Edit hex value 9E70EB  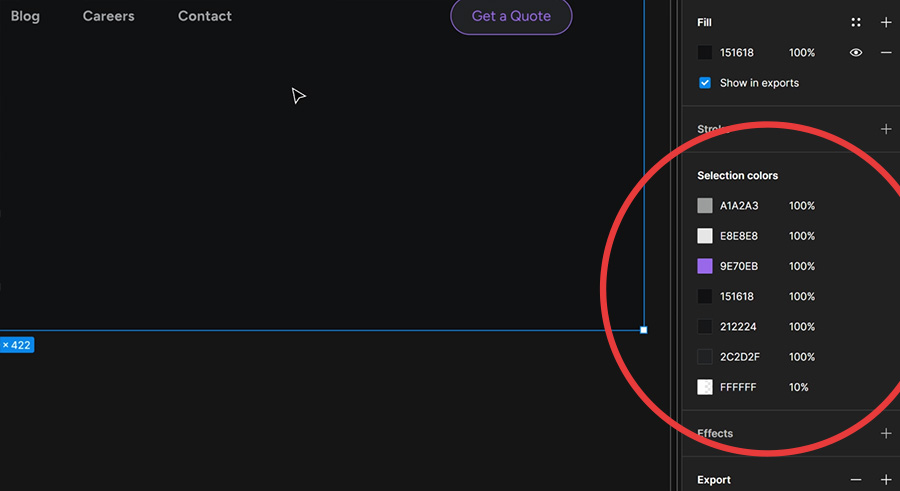pyautogui.click(x=739, y=266)
